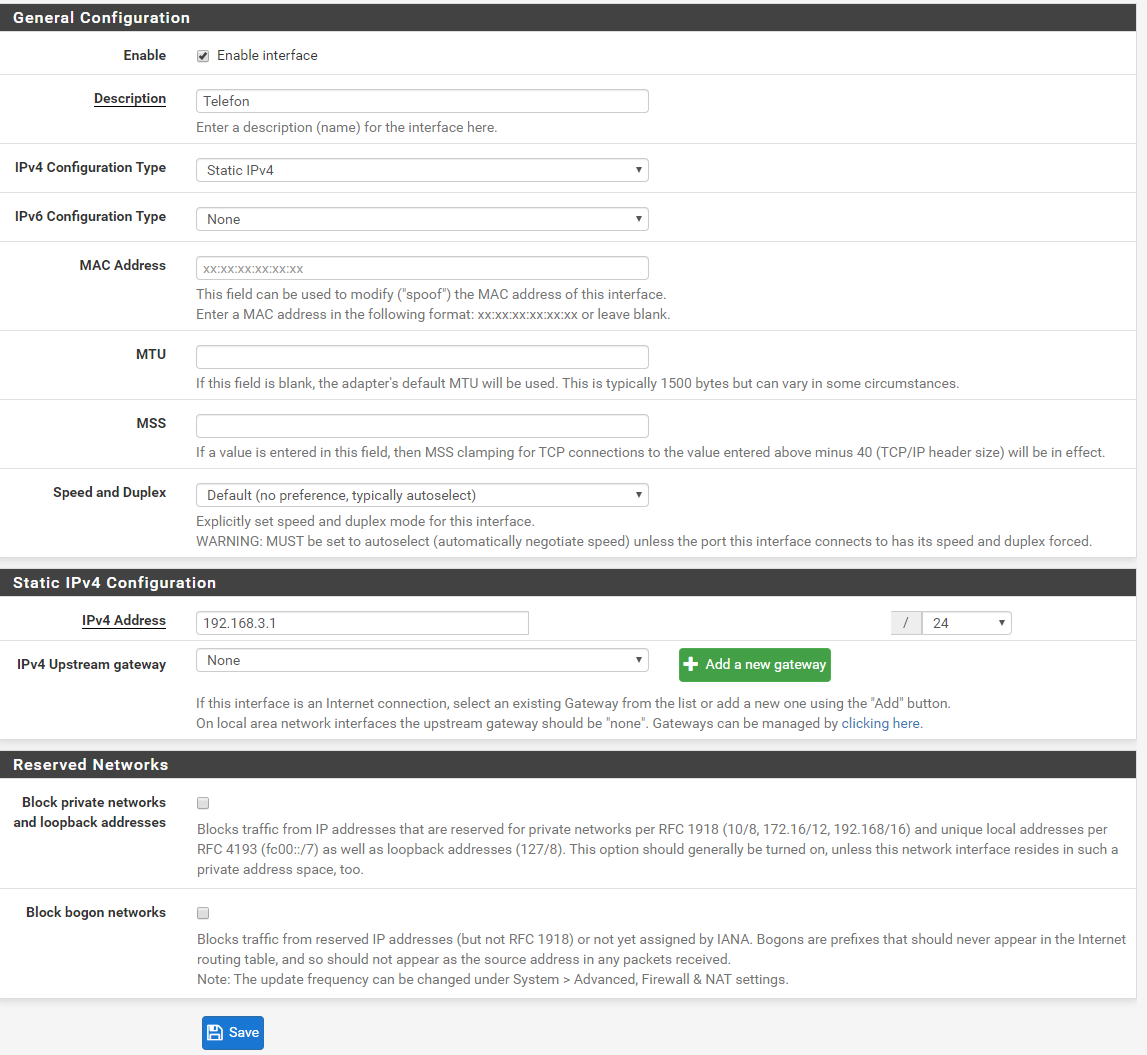Click the 'Enable interface' label text

[267, 56]
